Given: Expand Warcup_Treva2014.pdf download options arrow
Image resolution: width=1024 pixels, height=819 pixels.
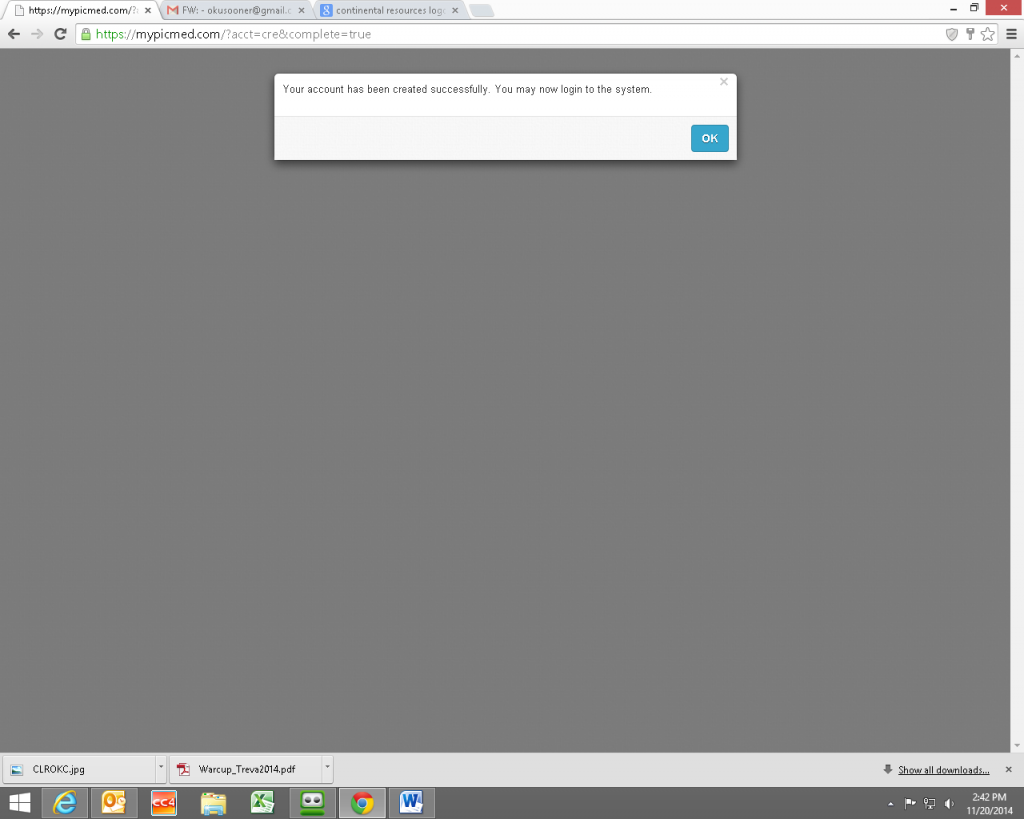Looking at the screenshot, I should 327,769.
